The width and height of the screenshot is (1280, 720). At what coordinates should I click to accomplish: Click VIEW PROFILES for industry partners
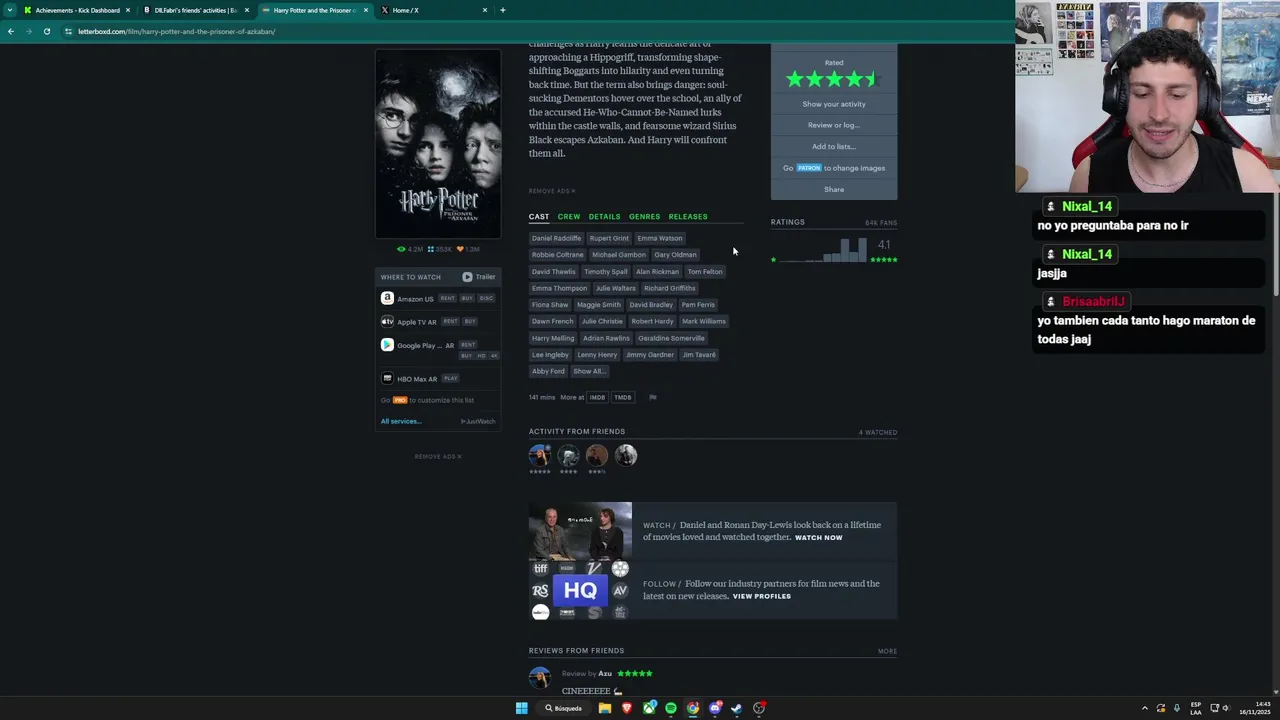point(762,596)
